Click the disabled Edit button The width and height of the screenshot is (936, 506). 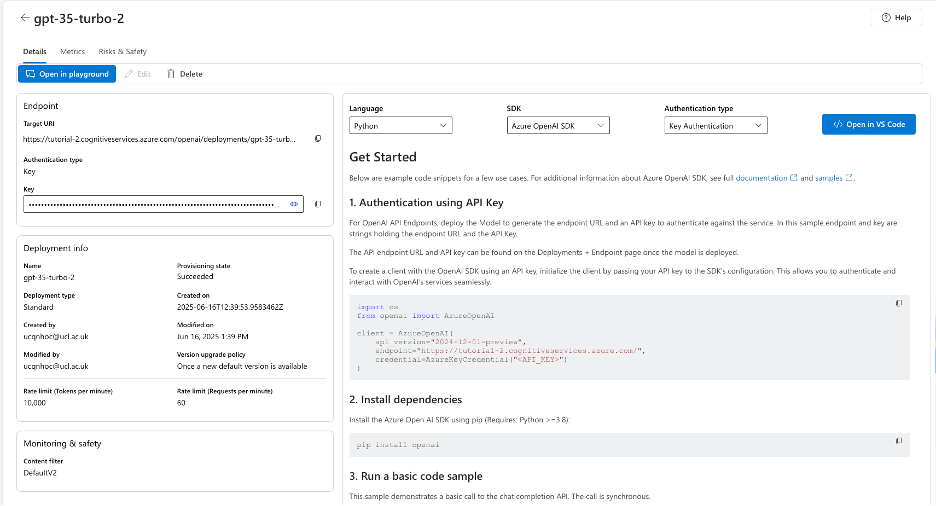137,74
